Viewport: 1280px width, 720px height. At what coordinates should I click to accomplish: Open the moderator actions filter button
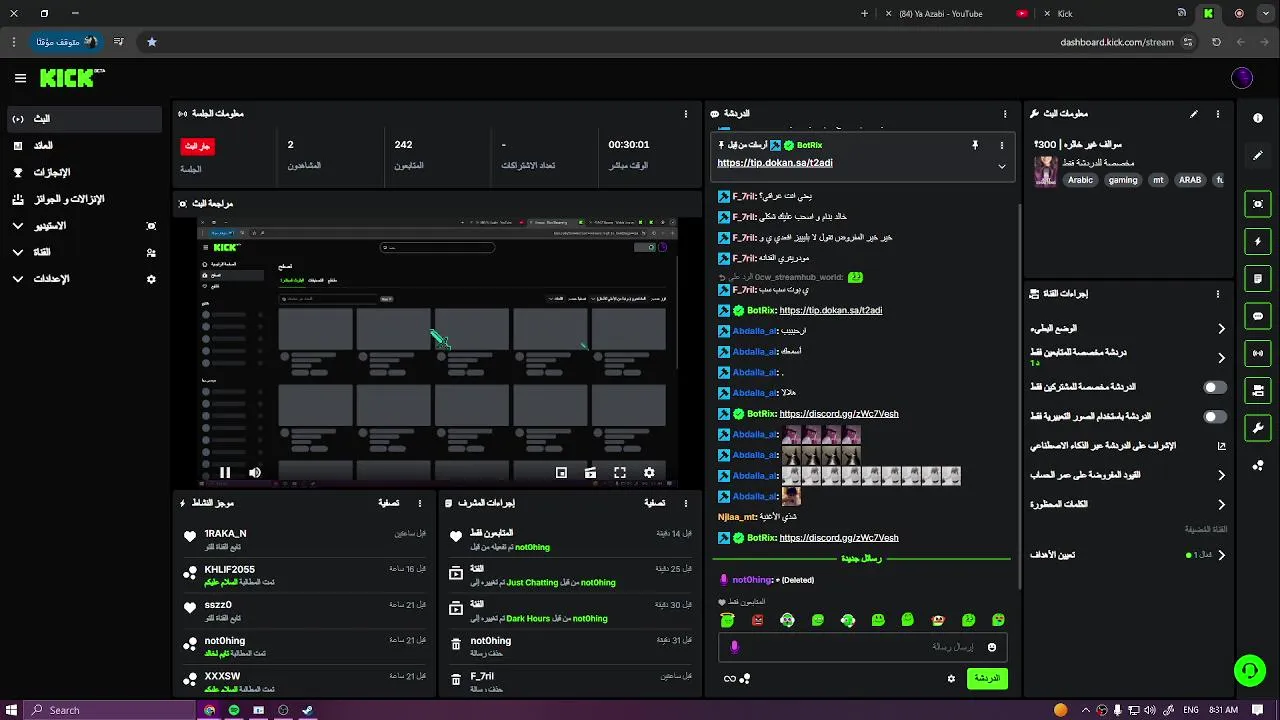pos(654,503)
